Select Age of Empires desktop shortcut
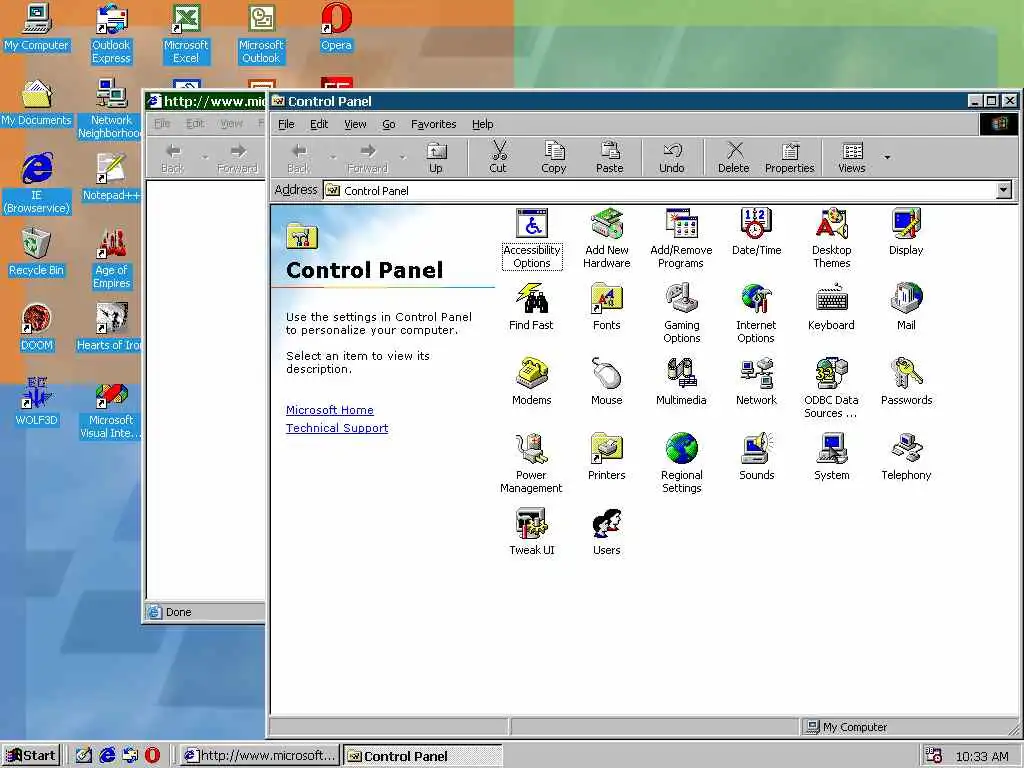Viewport: 1024px width, 768px height. coord(112,259)
